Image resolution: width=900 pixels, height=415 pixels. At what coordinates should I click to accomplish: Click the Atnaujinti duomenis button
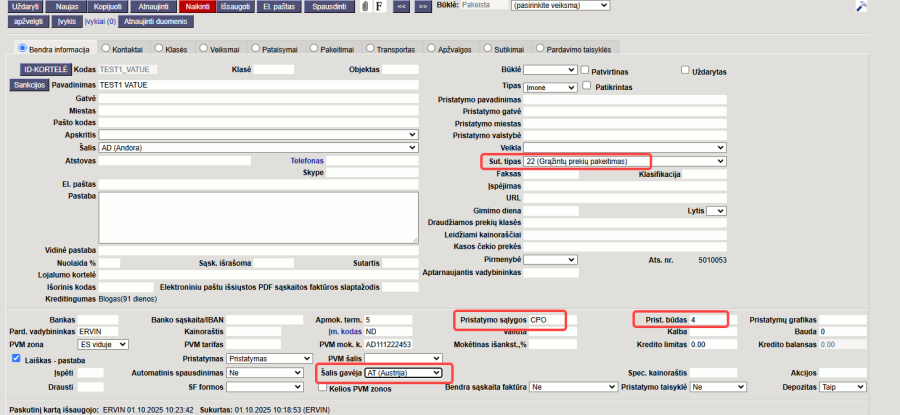pyautogui.click(x=157, y=21)
